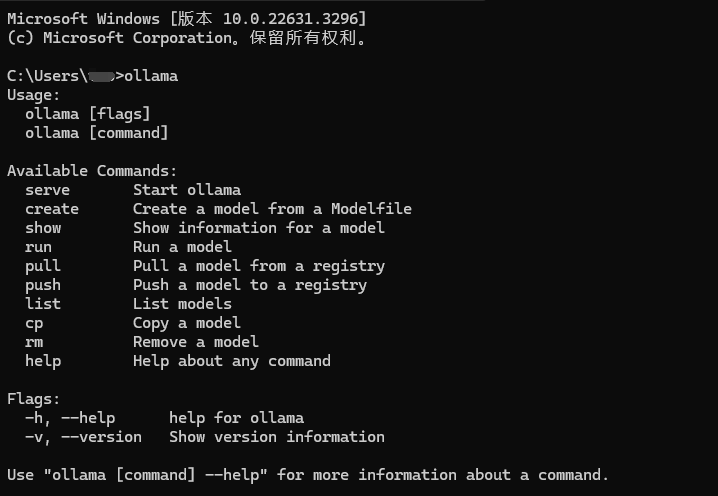Click the 'serve' command in the list
718x496 pixels.
(48, 190)
